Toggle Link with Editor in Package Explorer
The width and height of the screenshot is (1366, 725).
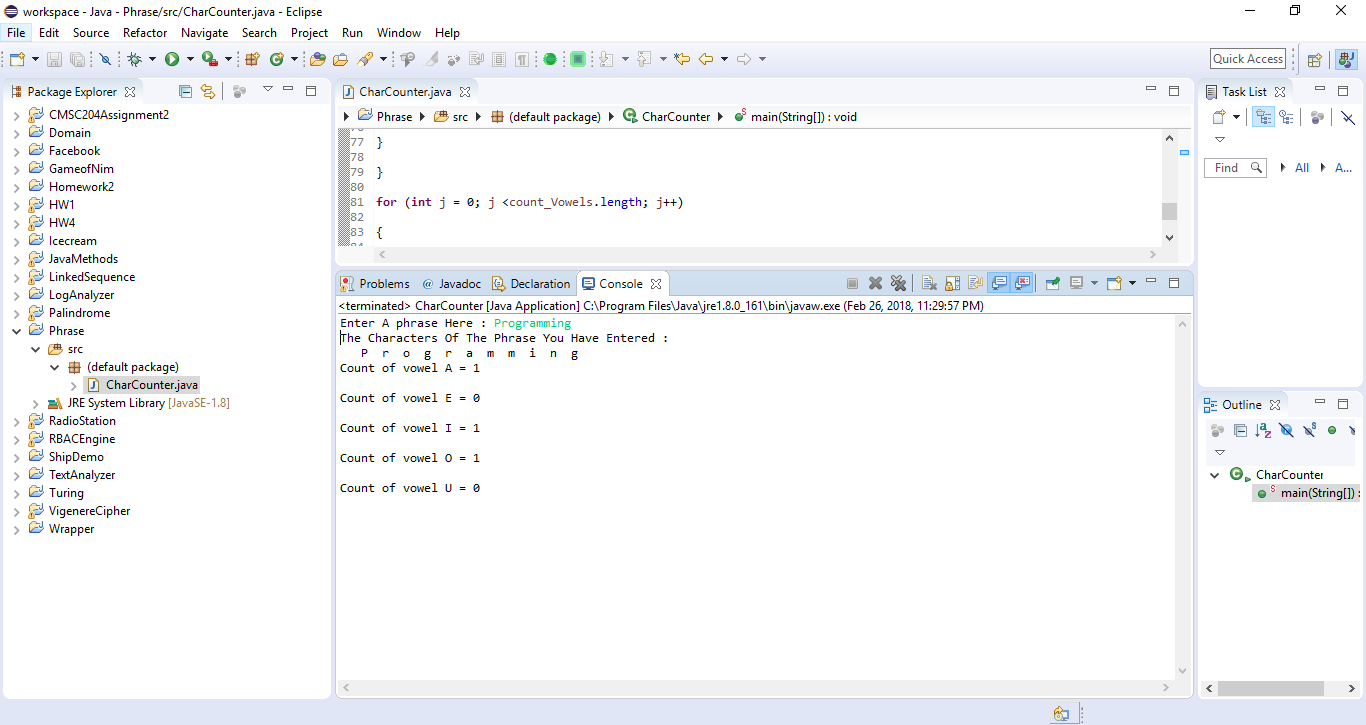click(x=208, y=91)
